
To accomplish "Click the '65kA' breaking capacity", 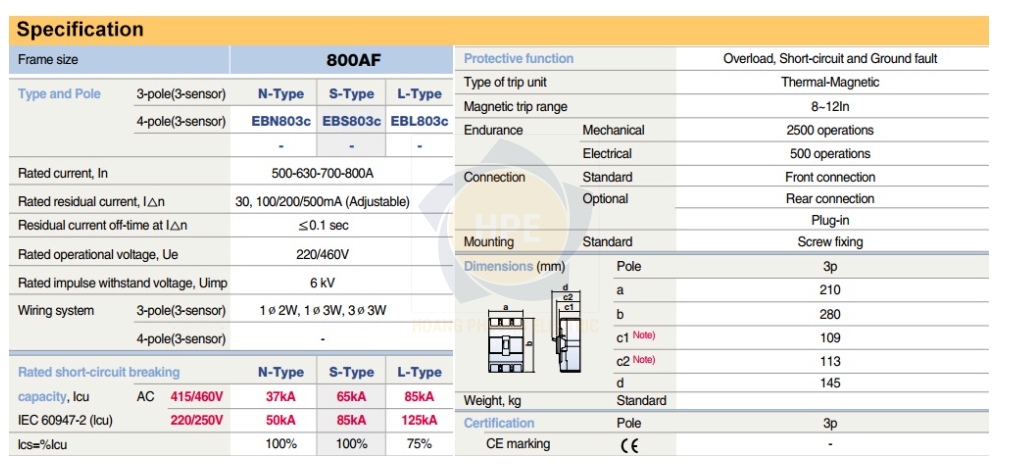I will pyautogui.click(x=351, y=396).
